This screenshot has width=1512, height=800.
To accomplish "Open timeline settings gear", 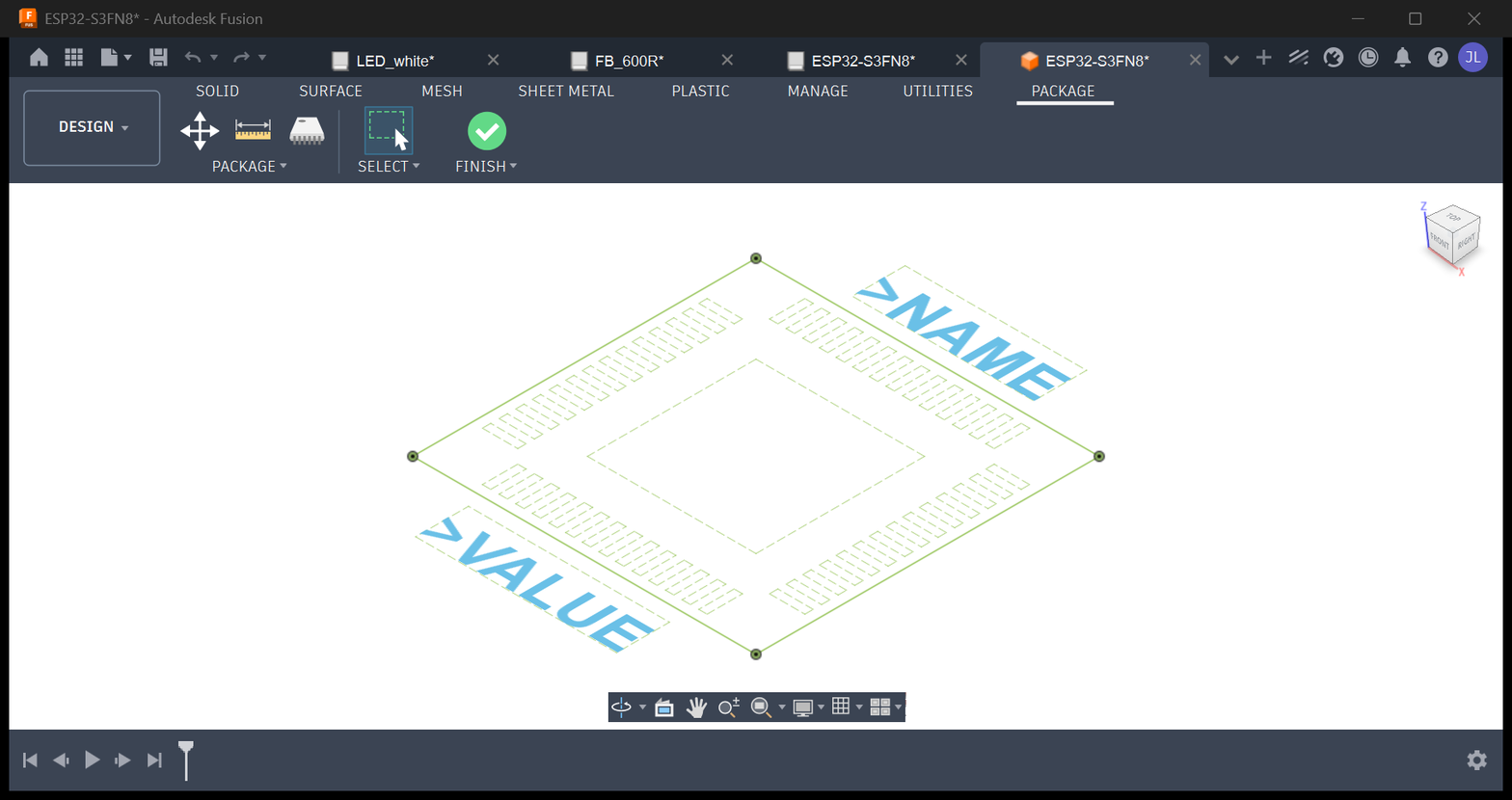I will (x=1476, y=760).
